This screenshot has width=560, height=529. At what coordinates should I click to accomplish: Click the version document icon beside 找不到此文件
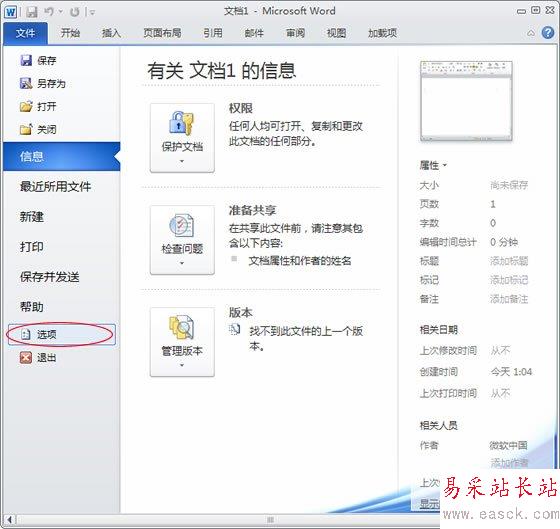point(234,330)
